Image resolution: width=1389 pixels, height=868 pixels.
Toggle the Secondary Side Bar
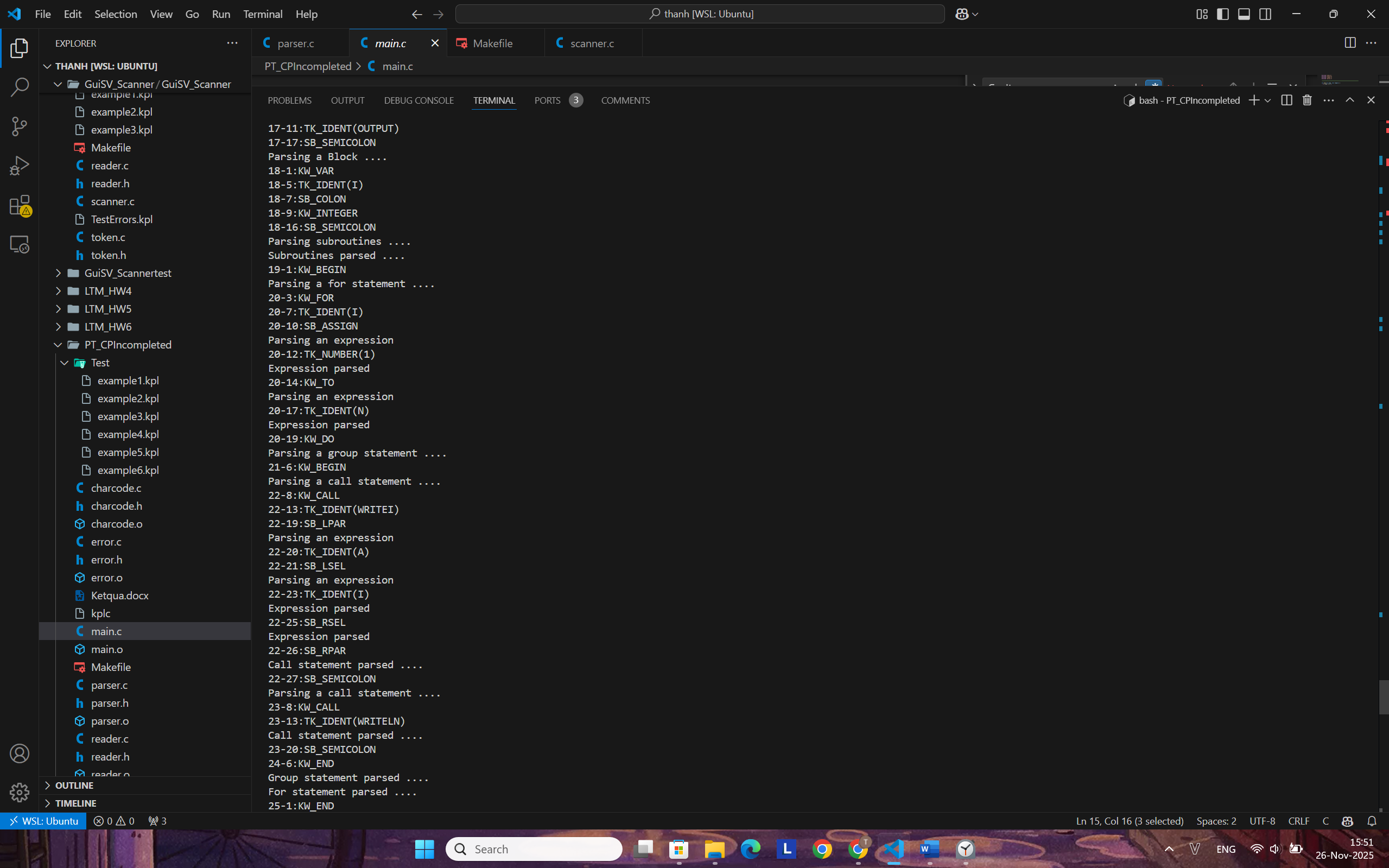(x=1266, y=13)
